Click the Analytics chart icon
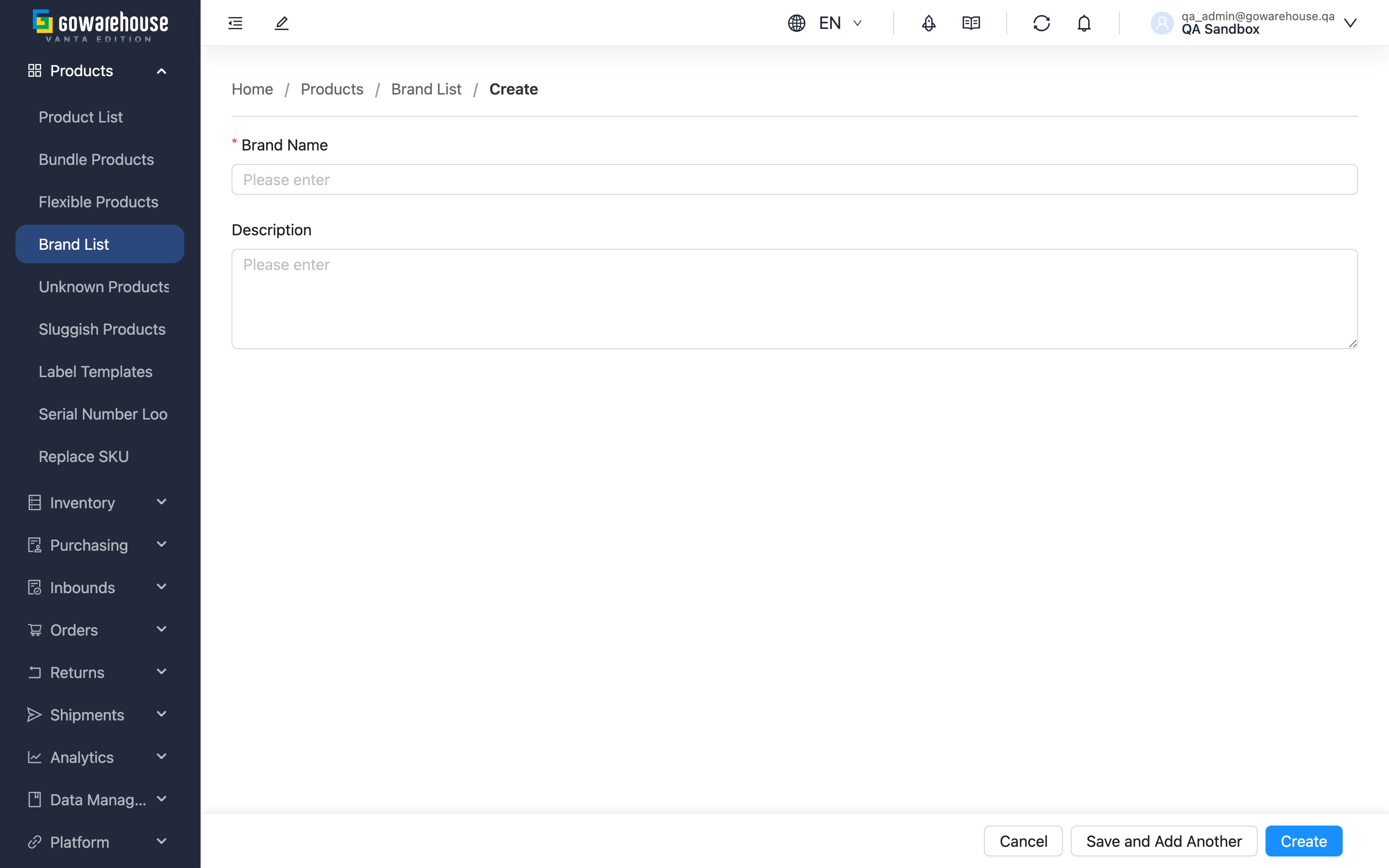Image resolution: width=1389 pixels, height=868 pixels. [x=34, y=757]
